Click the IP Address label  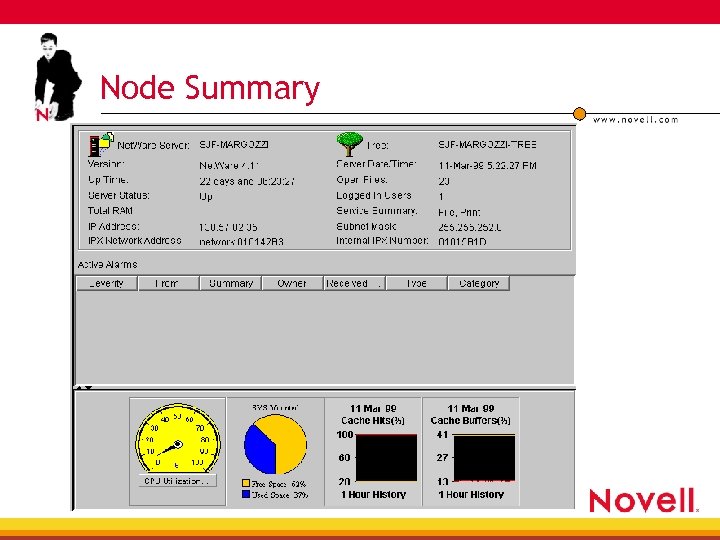pyautogui.click(x=113, y=226)
